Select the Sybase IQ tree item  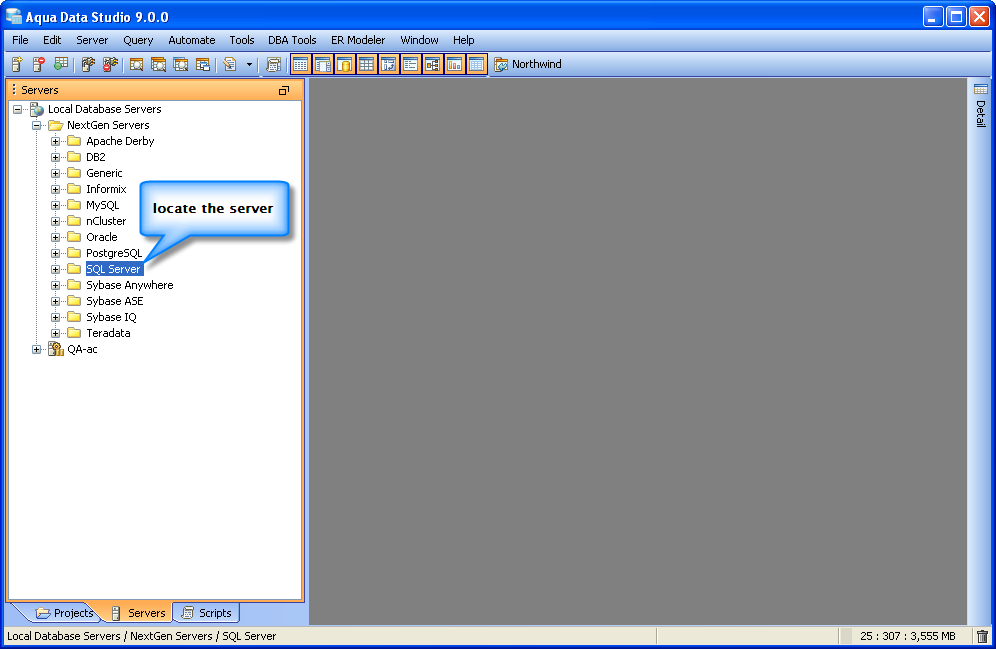(x=111, y=317)
